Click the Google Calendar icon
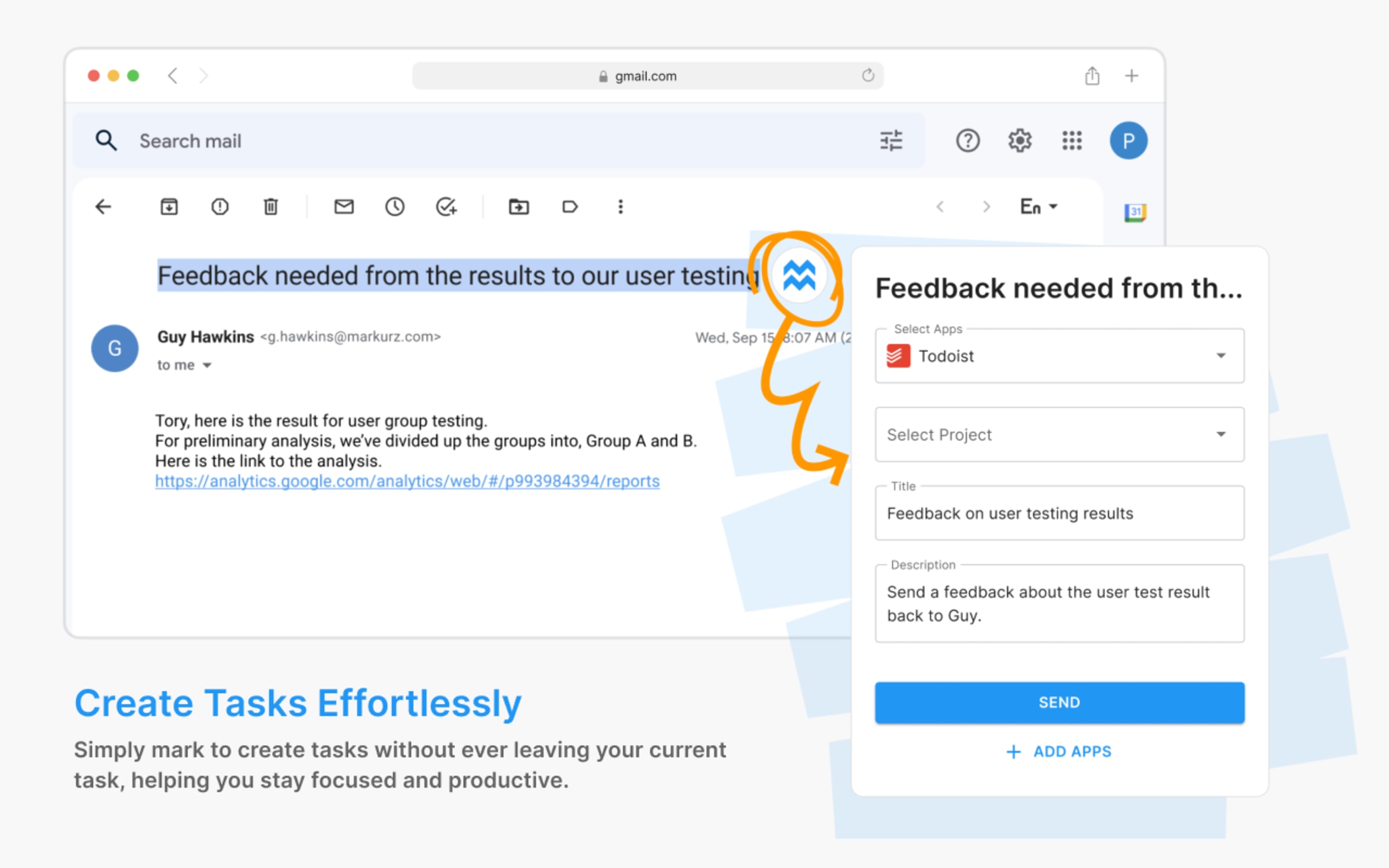The width and height of the screenshot is (1389, 868). [x=1136, y=208]
